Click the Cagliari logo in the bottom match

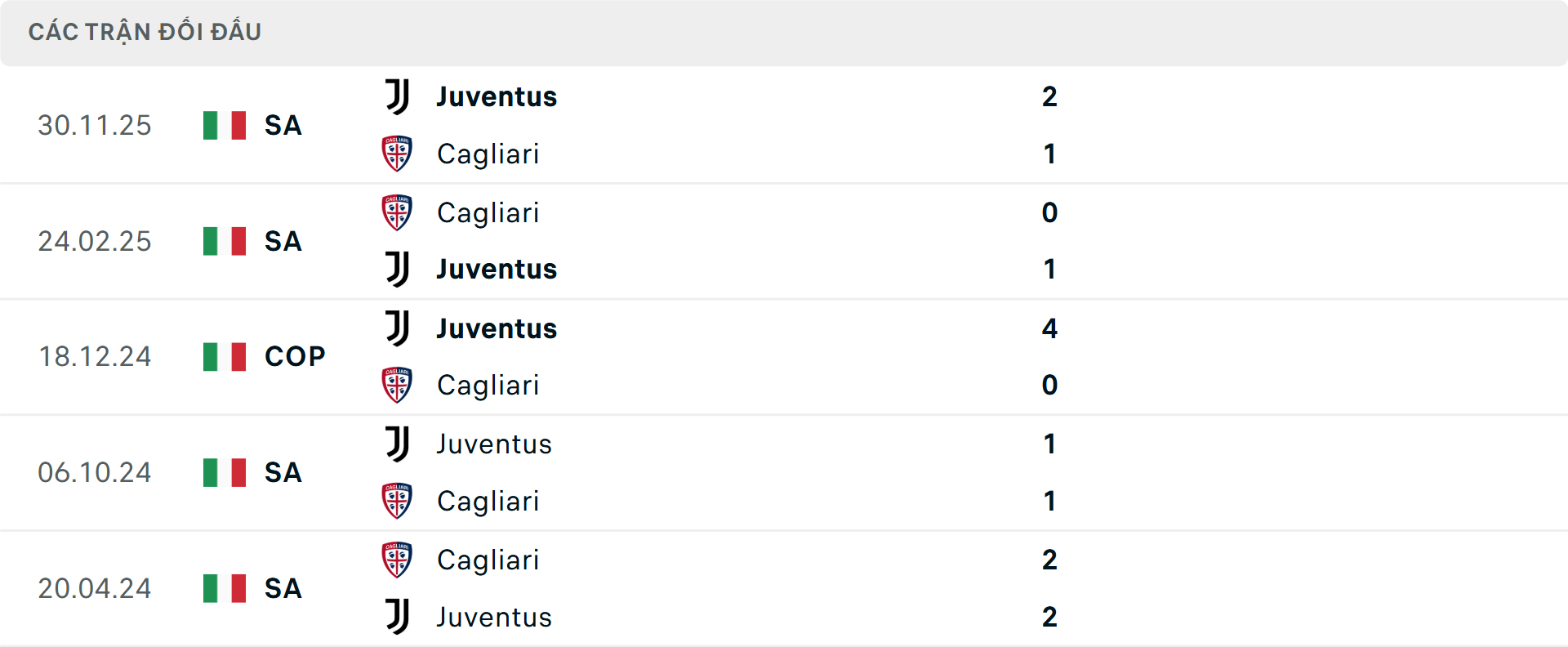(398, 560)
